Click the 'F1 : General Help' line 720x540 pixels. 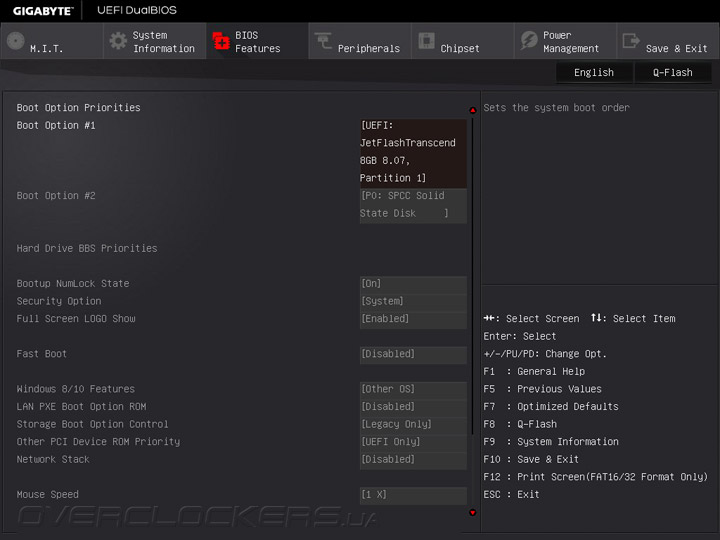pos(534,371)
